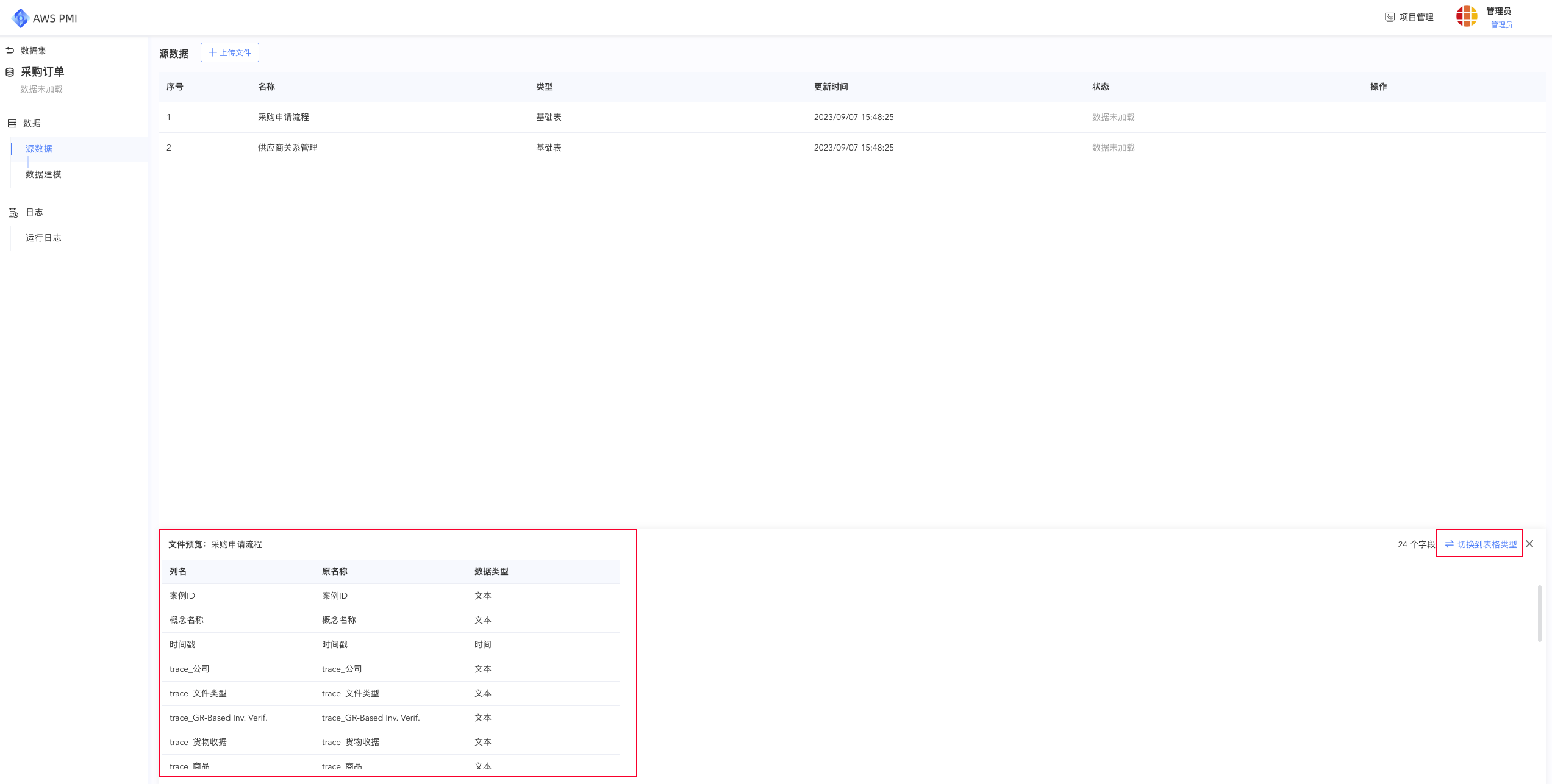
Task: Click 时间戳 in the 列名 column
Action: tap(182, 644)
